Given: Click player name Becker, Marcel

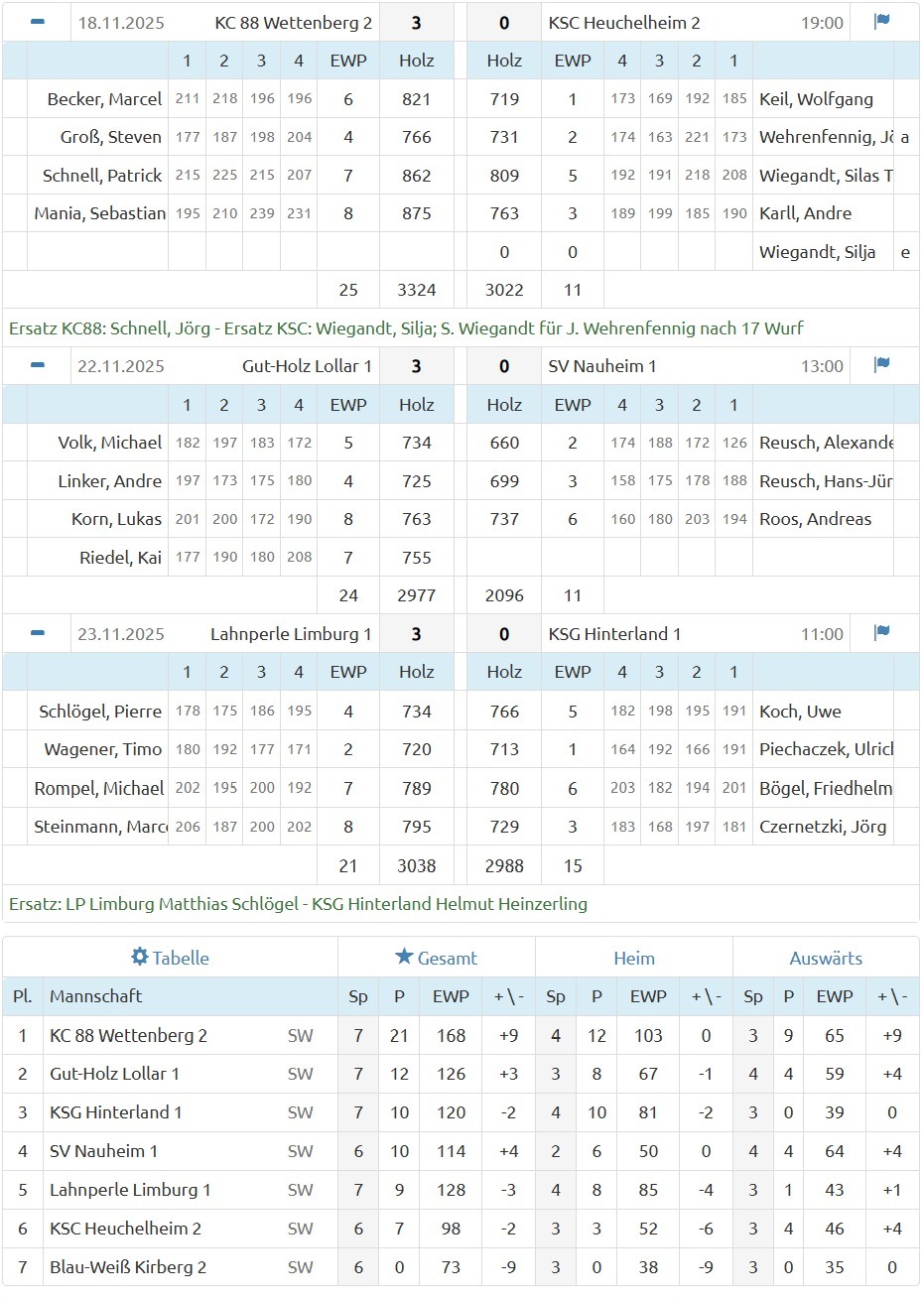Looking at the screenshot, I should pyautogui.click(x=104, y=99).
